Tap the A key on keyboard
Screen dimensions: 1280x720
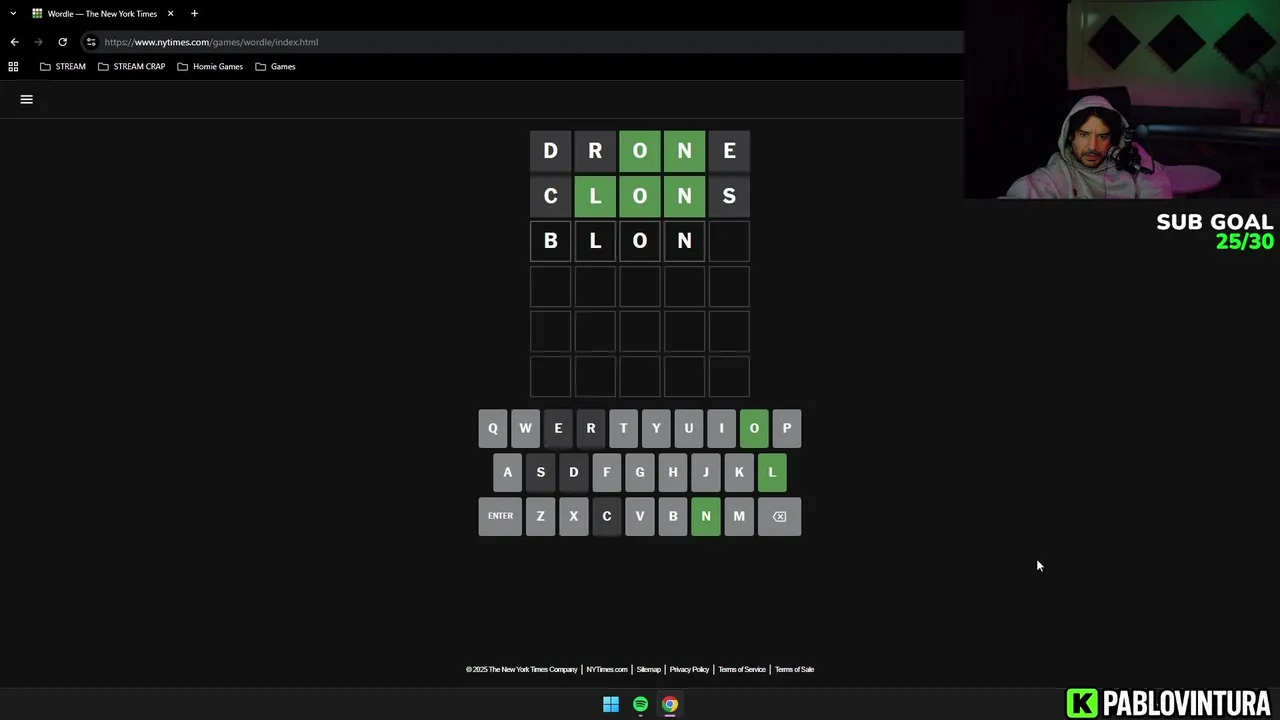pos(507,472)
